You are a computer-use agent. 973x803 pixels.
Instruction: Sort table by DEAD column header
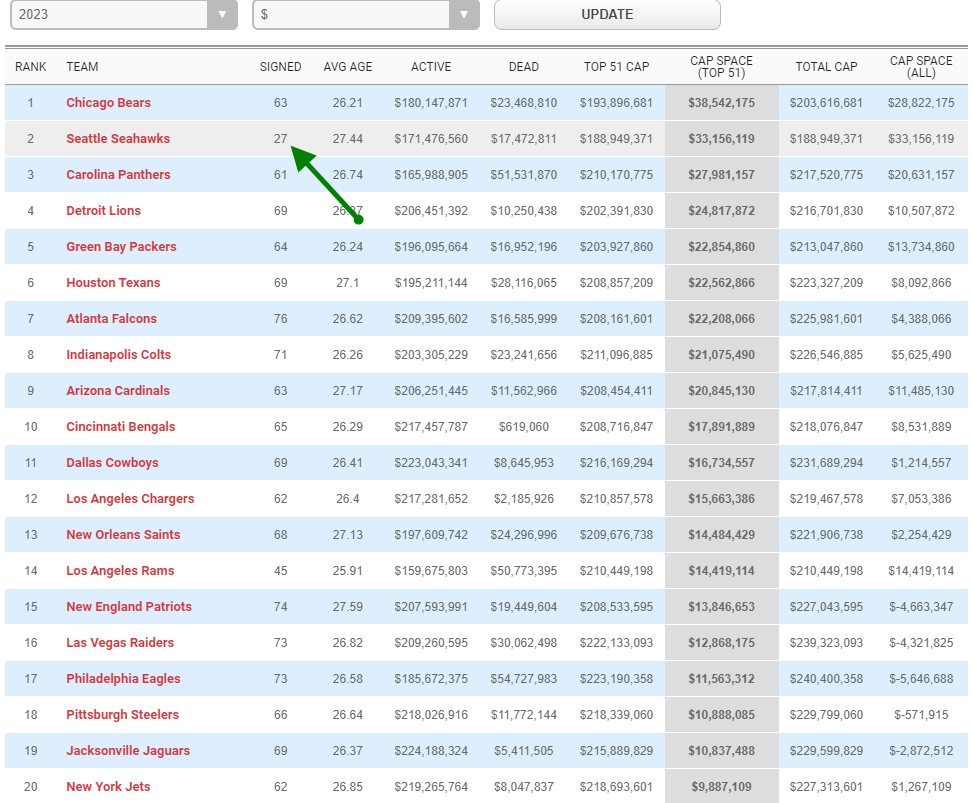pyautogui.click(x=524, y=67)
